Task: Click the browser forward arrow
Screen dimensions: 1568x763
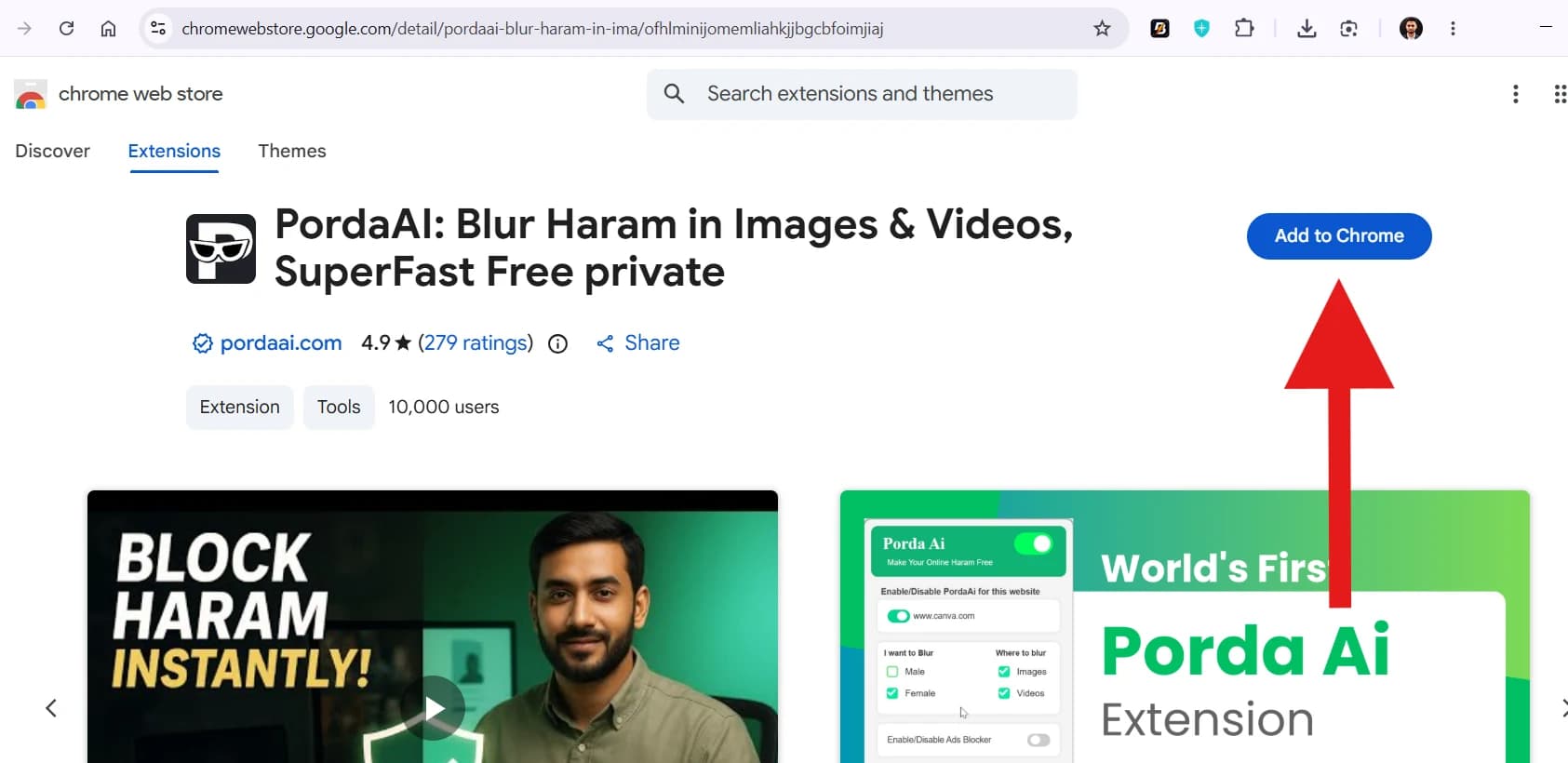Action: [24, 28]
